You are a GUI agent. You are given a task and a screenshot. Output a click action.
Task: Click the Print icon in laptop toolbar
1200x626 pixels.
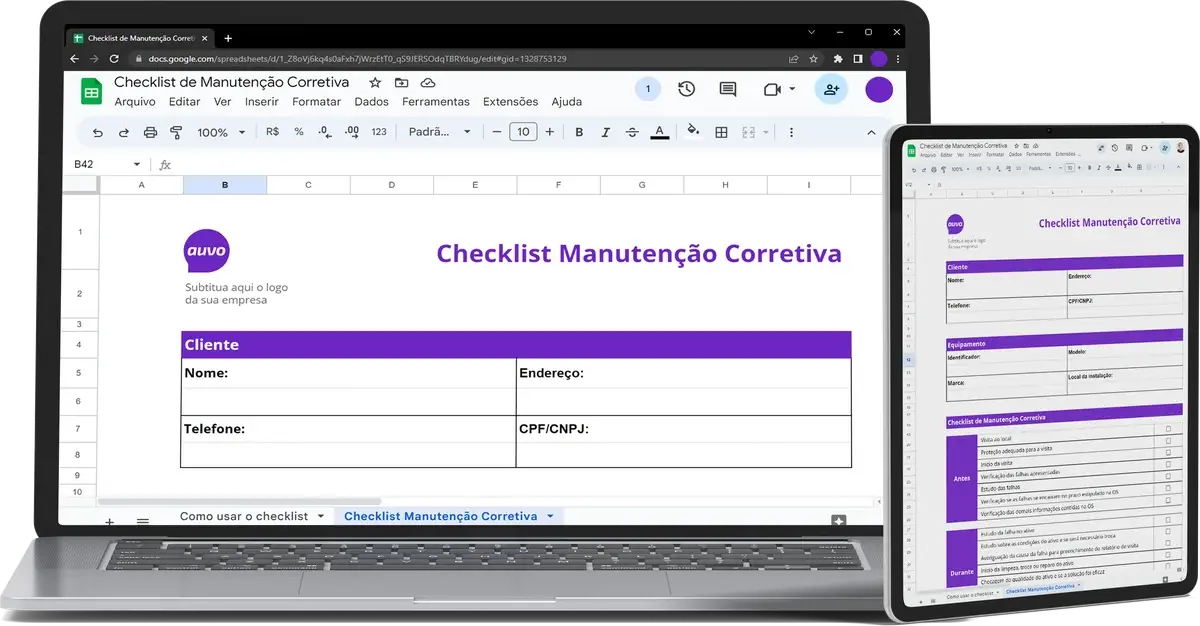point(150,132)
